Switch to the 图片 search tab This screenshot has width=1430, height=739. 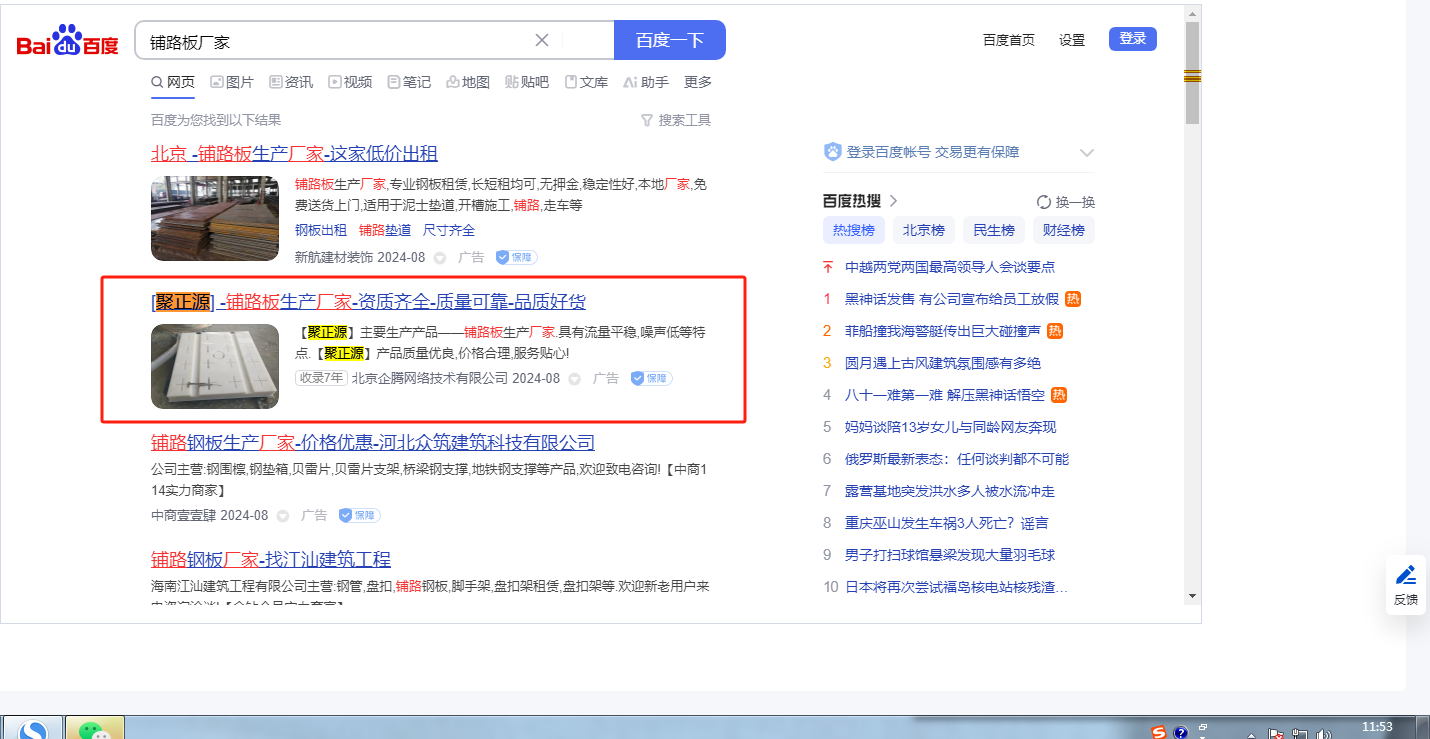(232, 82)
